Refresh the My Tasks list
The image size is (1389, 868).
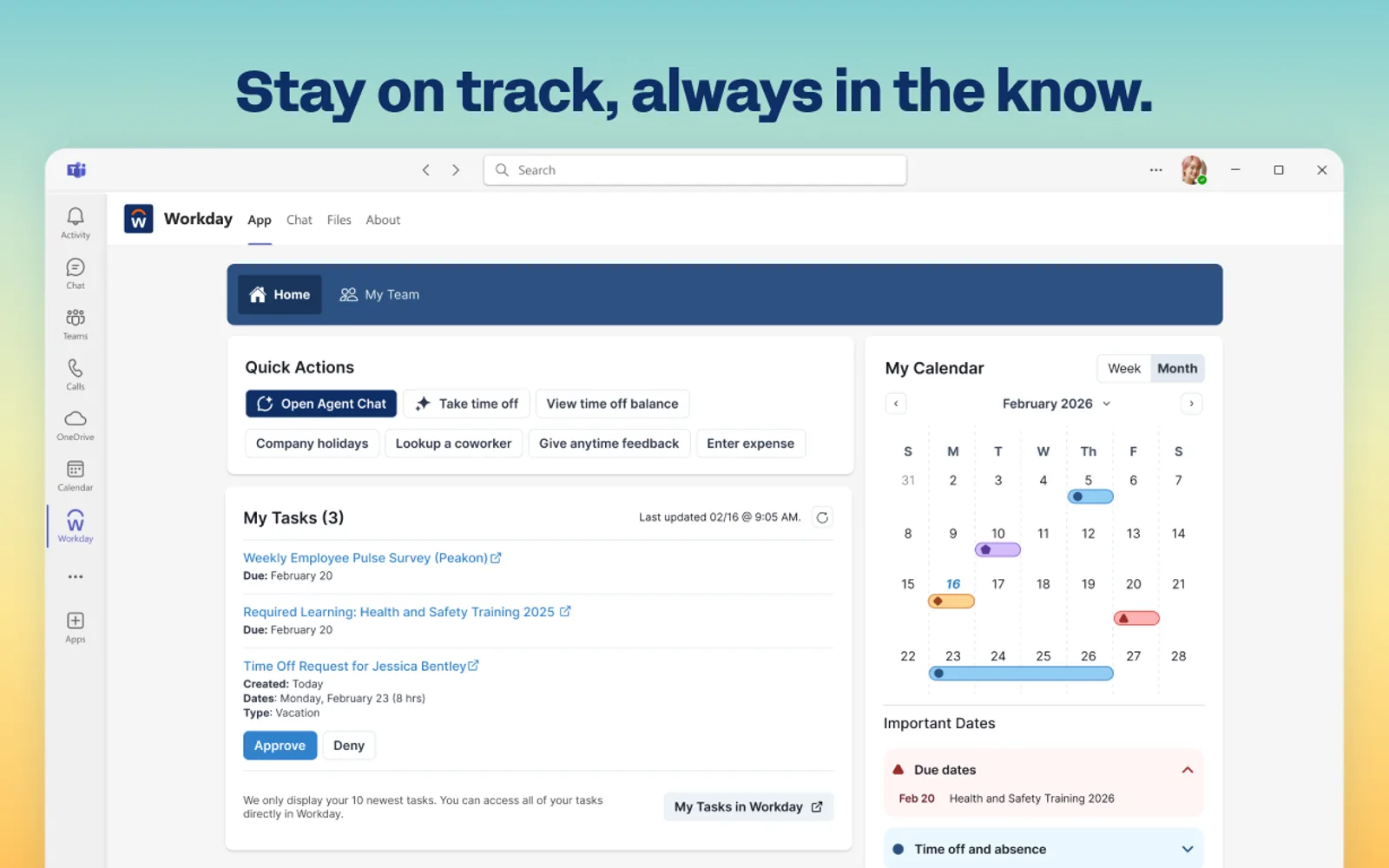[x=822, y=517]
